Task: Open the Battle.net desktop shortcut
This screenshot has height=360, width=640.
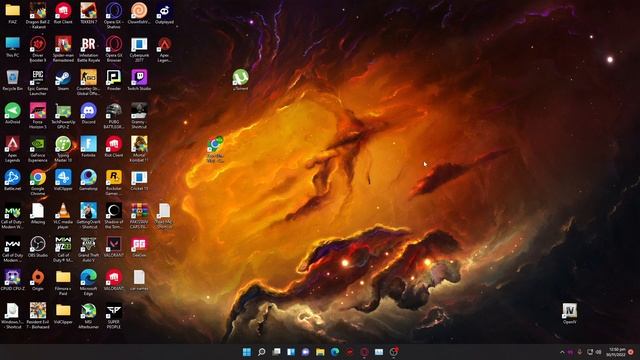Action: coord(13,180)
